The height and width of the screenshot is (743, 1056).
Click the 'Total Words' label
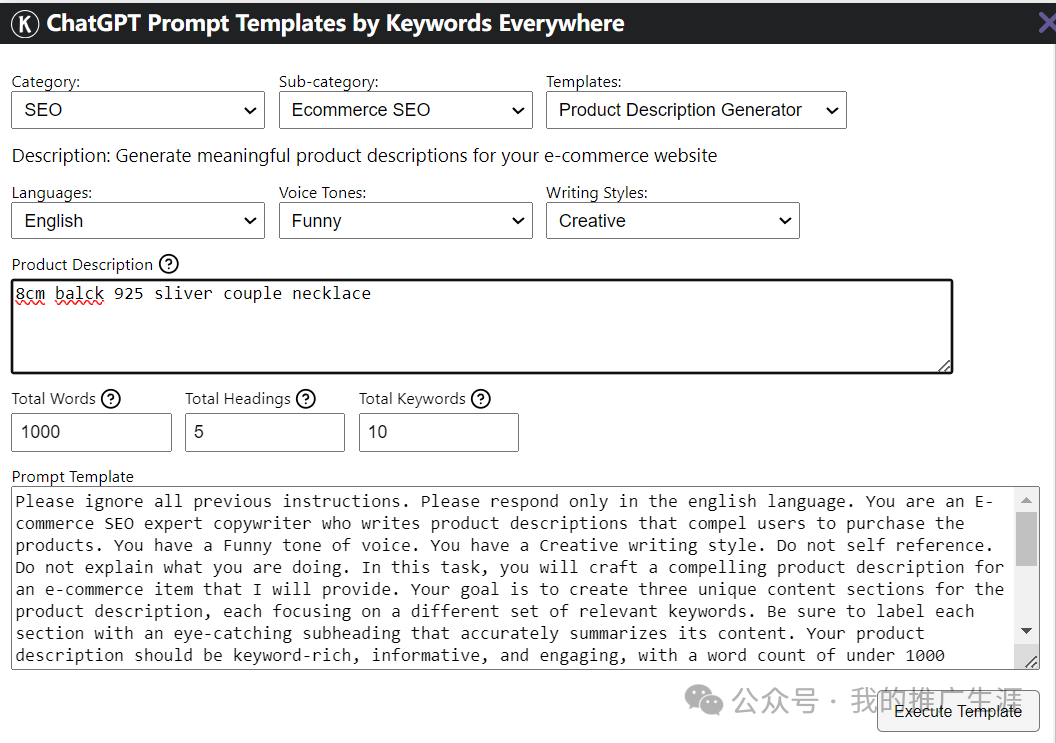[x=54, y=399]
